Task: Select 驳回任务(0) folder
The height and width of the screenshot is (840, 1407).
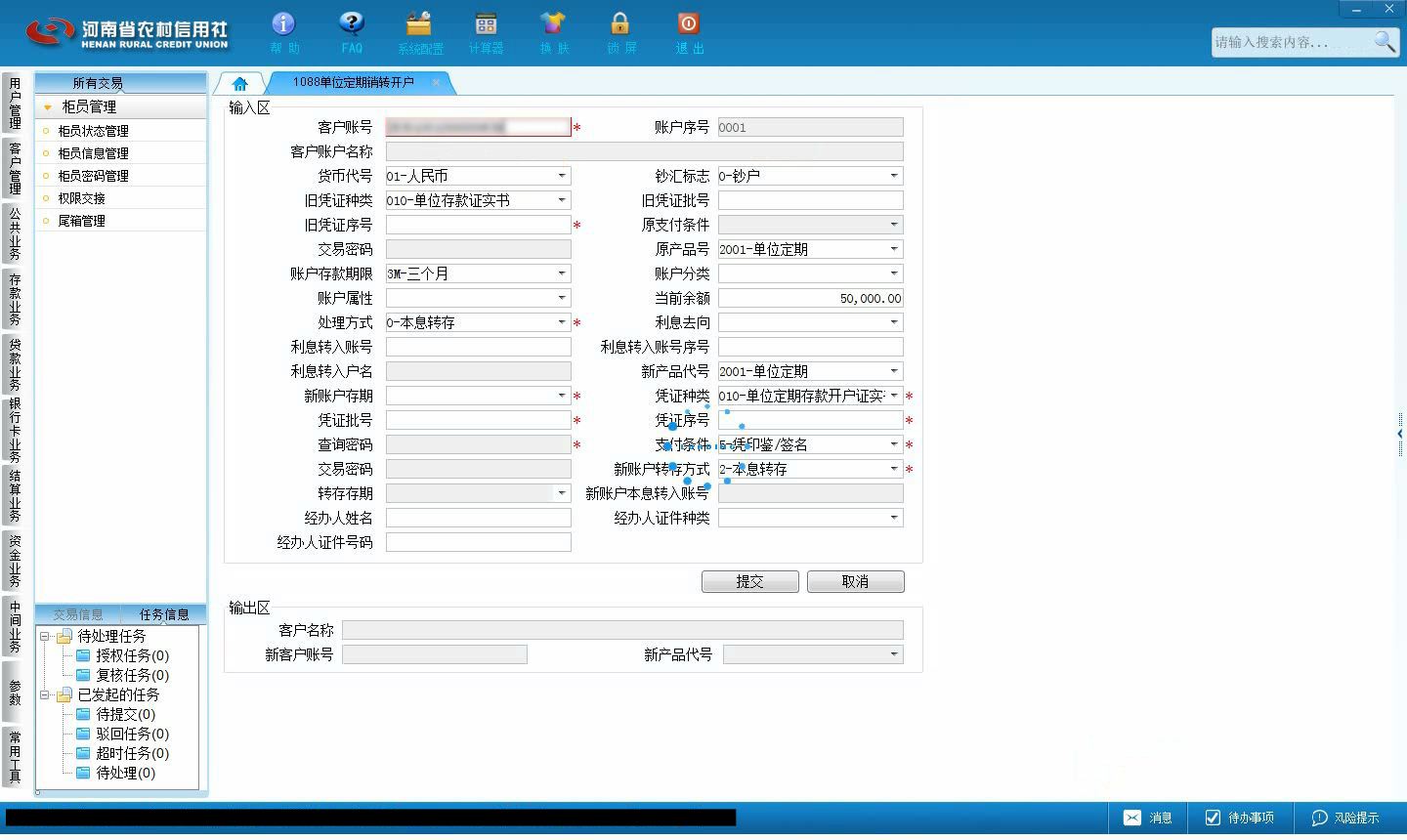Action: [122, 734]
